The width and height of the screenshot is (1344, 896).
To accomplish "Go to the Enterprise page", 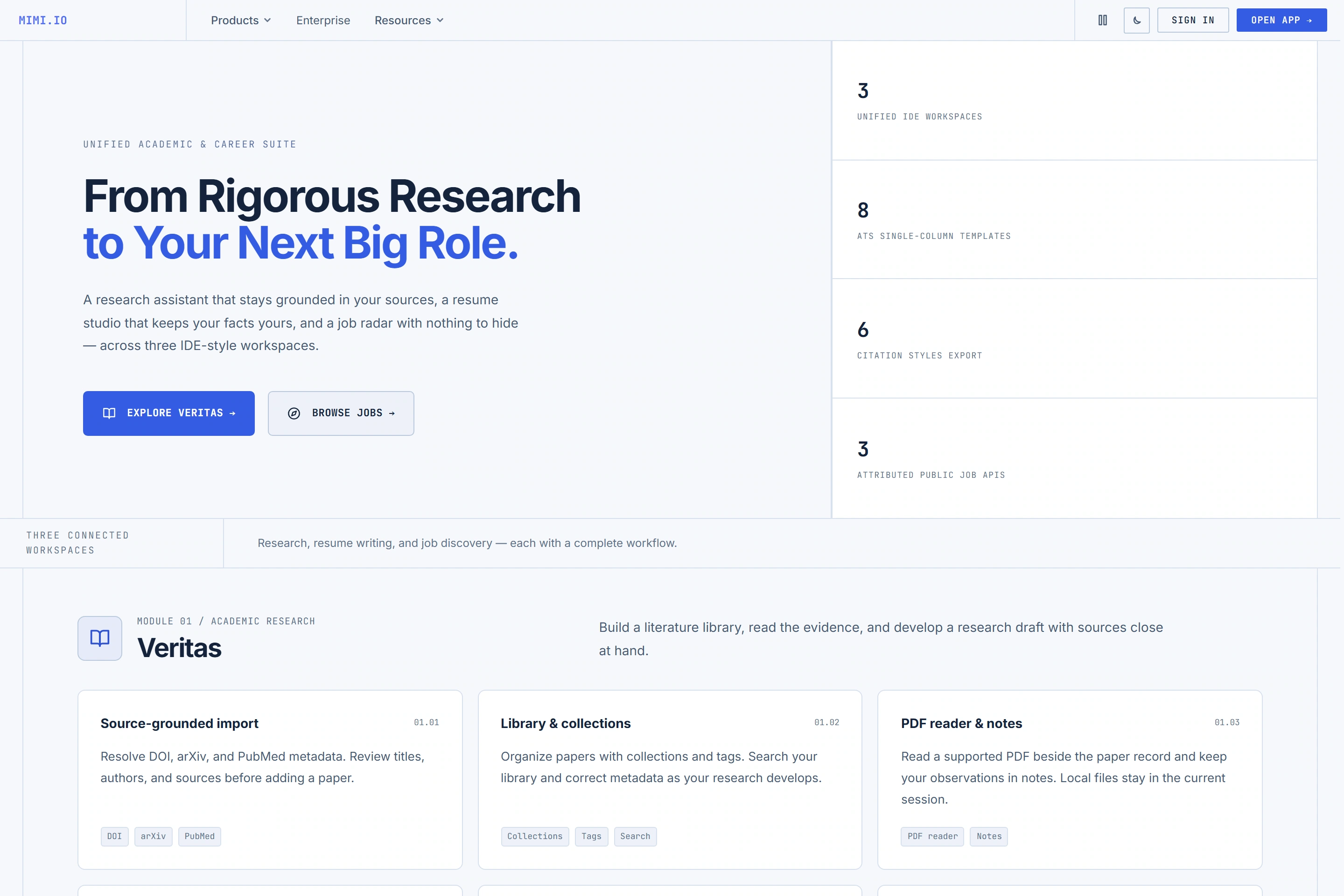I will tap(323, 21).
